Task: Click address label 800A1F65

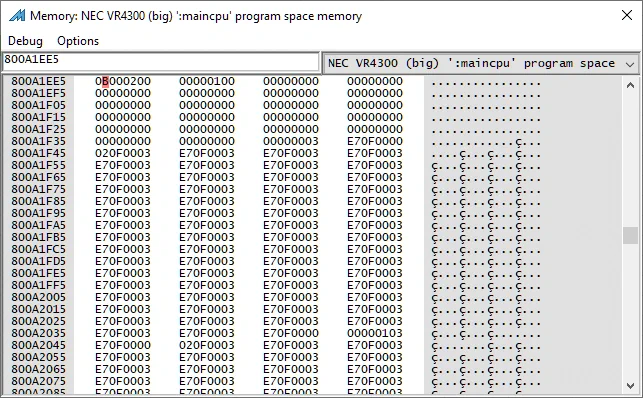Action: [x=39, y=177]
